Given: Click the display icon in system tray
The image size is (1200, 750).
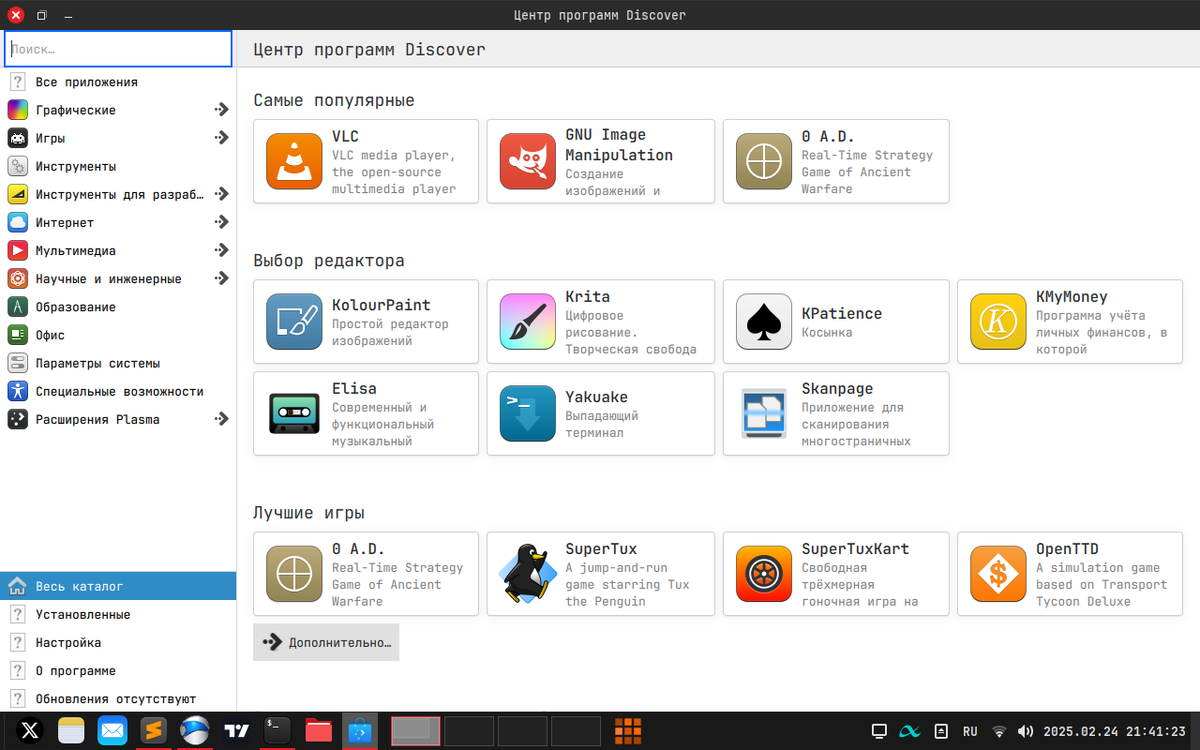Looking at the screenshot, I should click(x=880, y=731).
